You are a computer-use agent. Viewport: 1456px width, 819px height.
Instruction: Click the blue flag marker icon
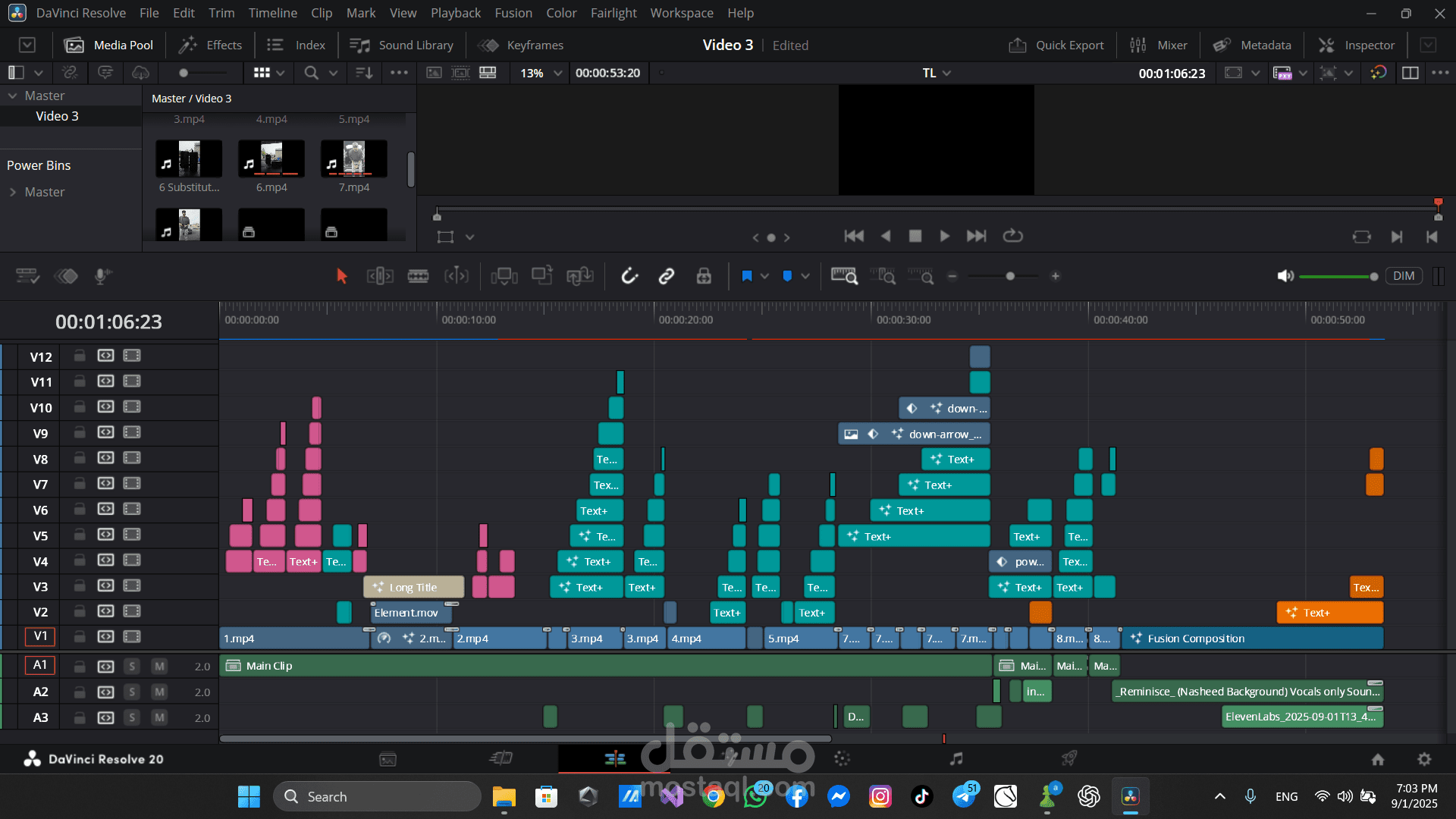(747, 276)
